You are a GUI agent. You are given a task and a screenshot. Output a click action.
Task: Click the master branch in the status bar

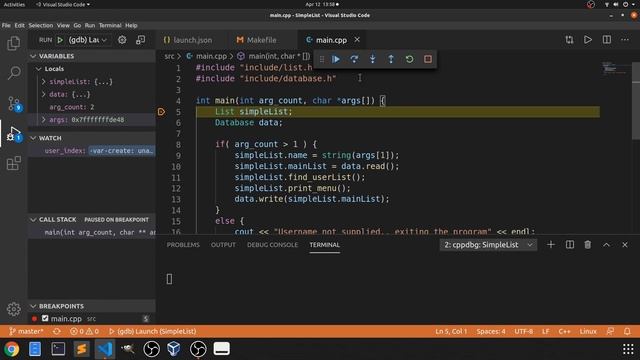coord(26,331)
